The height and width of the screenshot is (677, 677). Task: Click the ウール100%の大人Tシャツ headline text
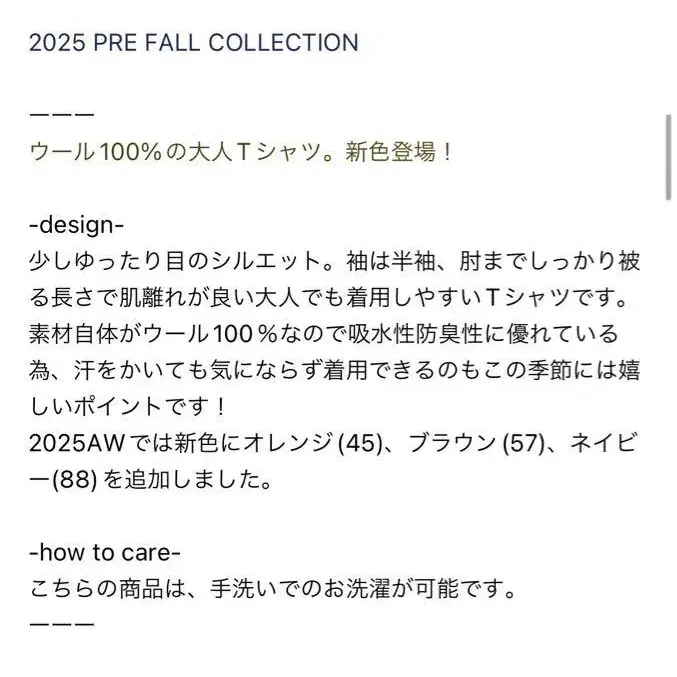click(182, 152)
